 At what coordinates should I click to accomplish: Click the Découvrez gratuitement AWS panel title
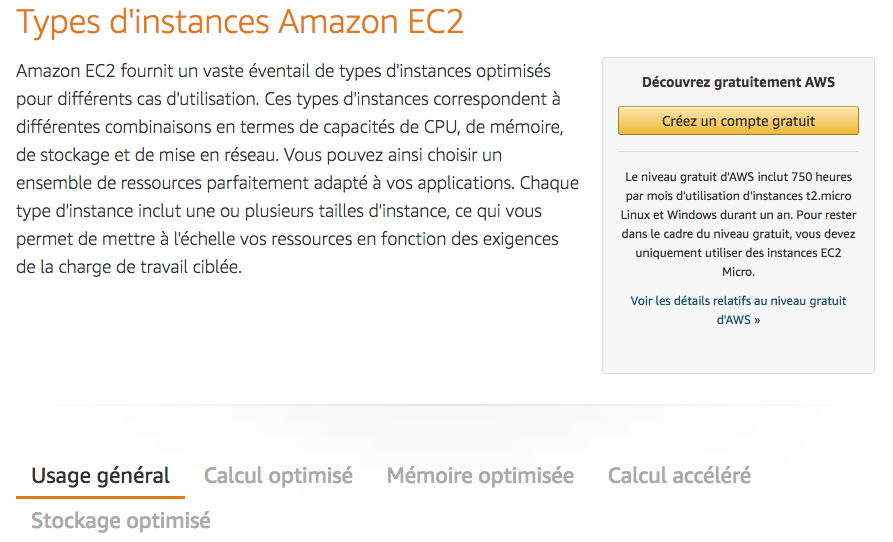[x=738, y=82]
